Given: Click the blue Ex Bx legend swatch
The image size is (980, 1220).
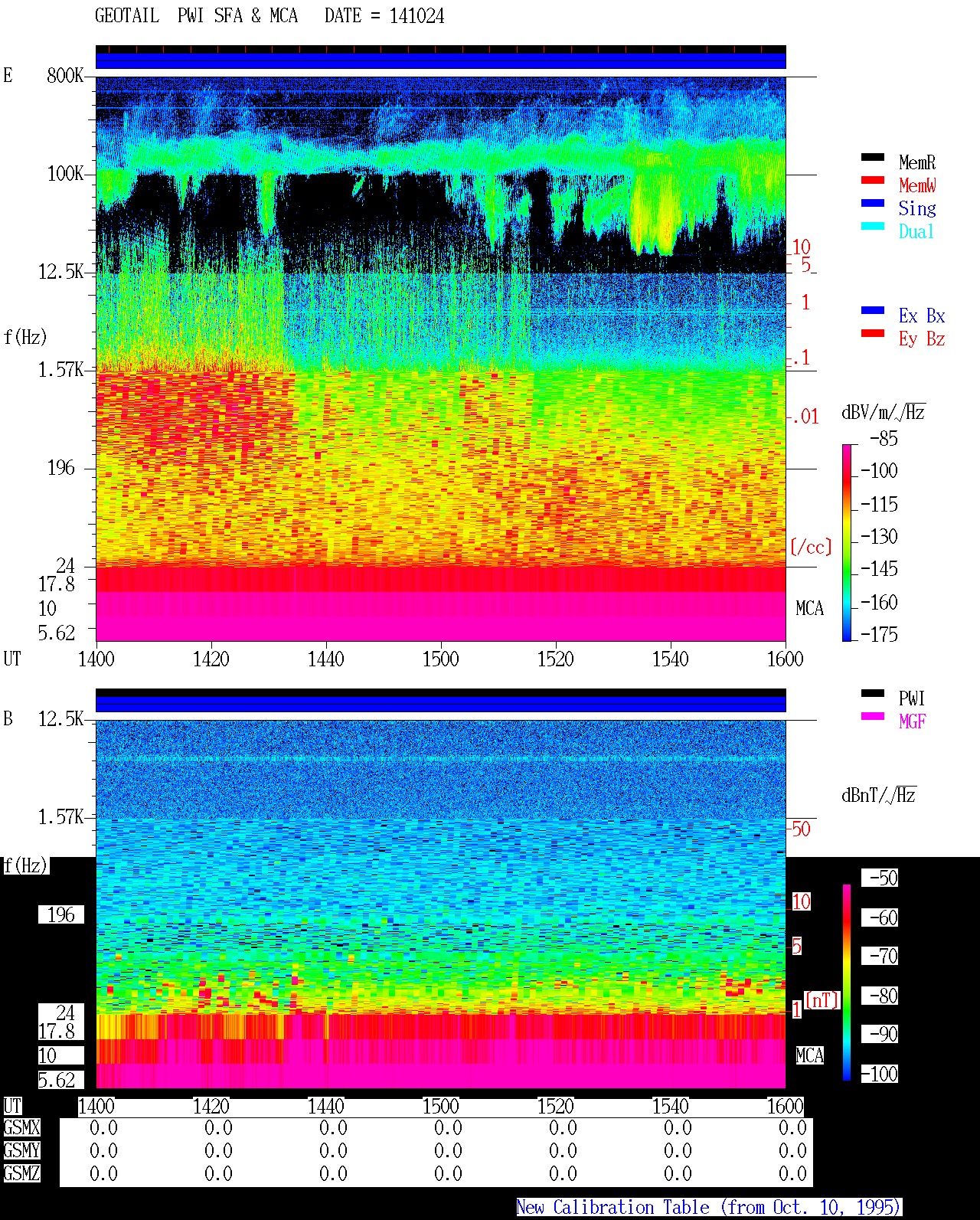Looking at the screenshot, I should [873, 310].
